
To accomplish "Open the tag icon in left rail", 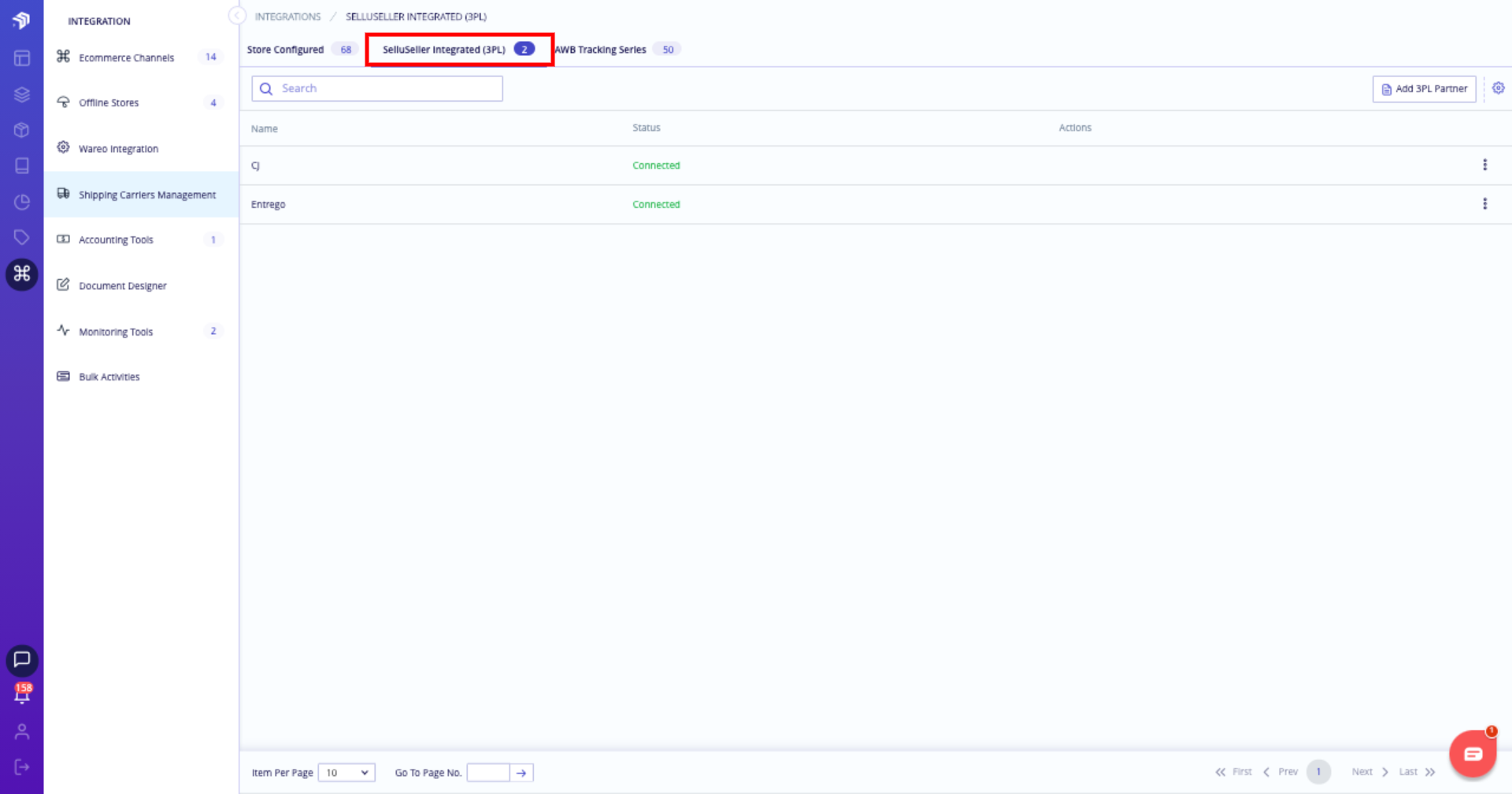I will [22, 237].
